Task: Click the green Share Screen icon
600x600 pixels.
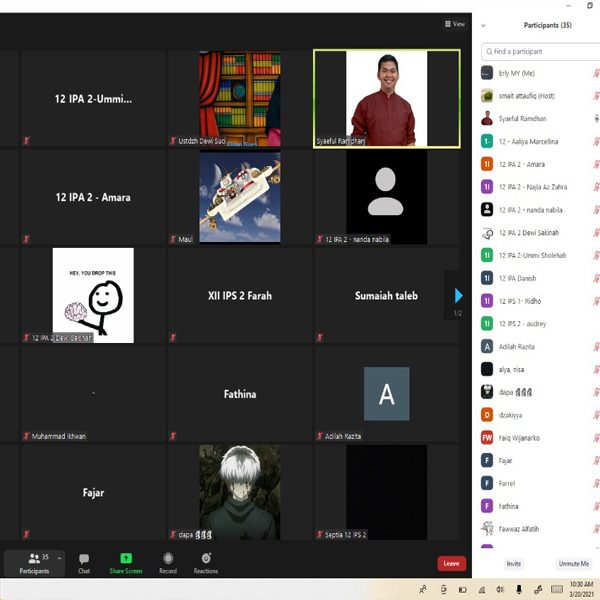Action: pyautogui.click(x=126, y=561)
